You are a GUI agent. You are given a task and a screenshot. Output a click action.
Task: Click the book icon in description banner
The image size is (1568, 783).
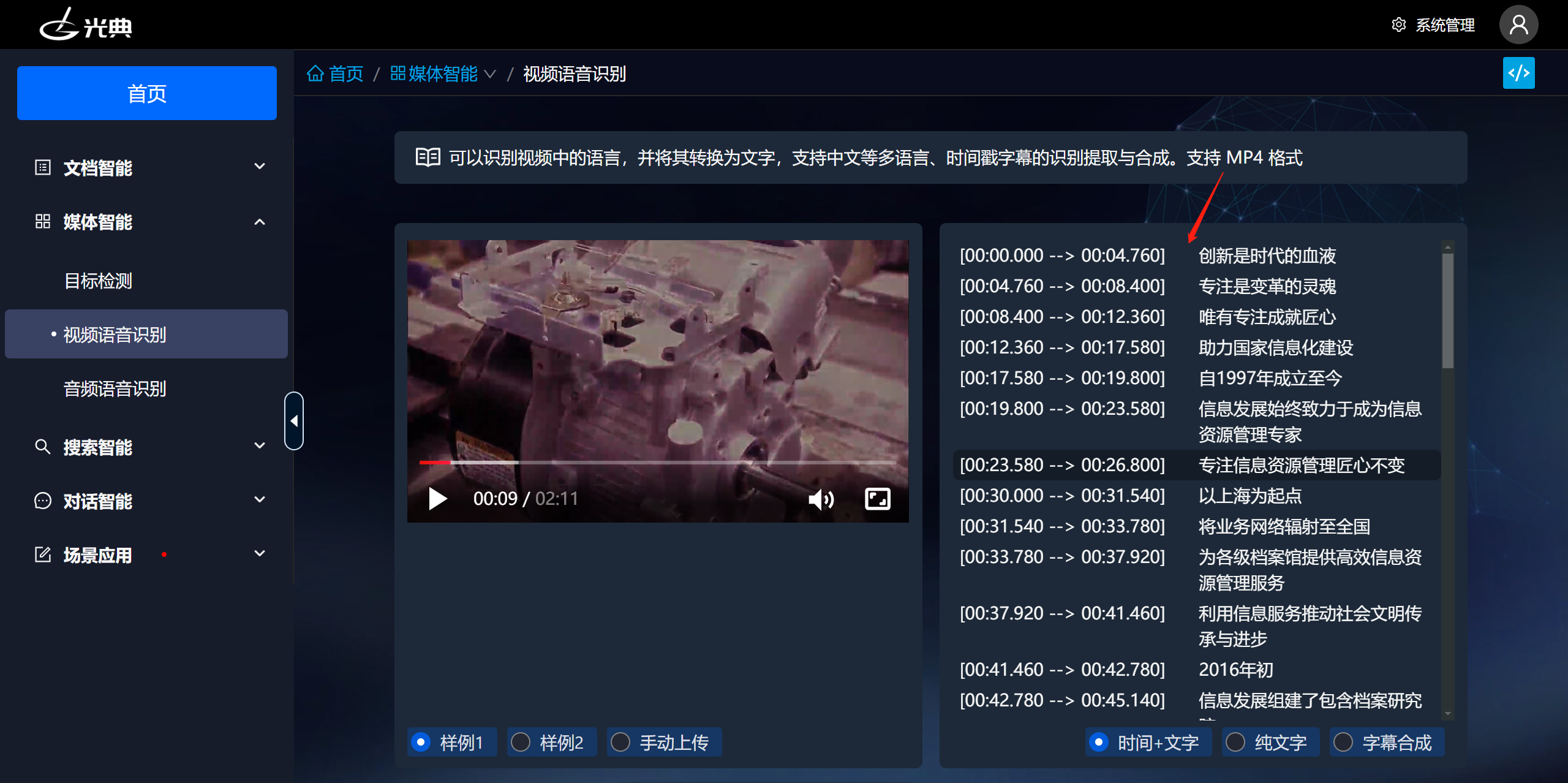428,157
